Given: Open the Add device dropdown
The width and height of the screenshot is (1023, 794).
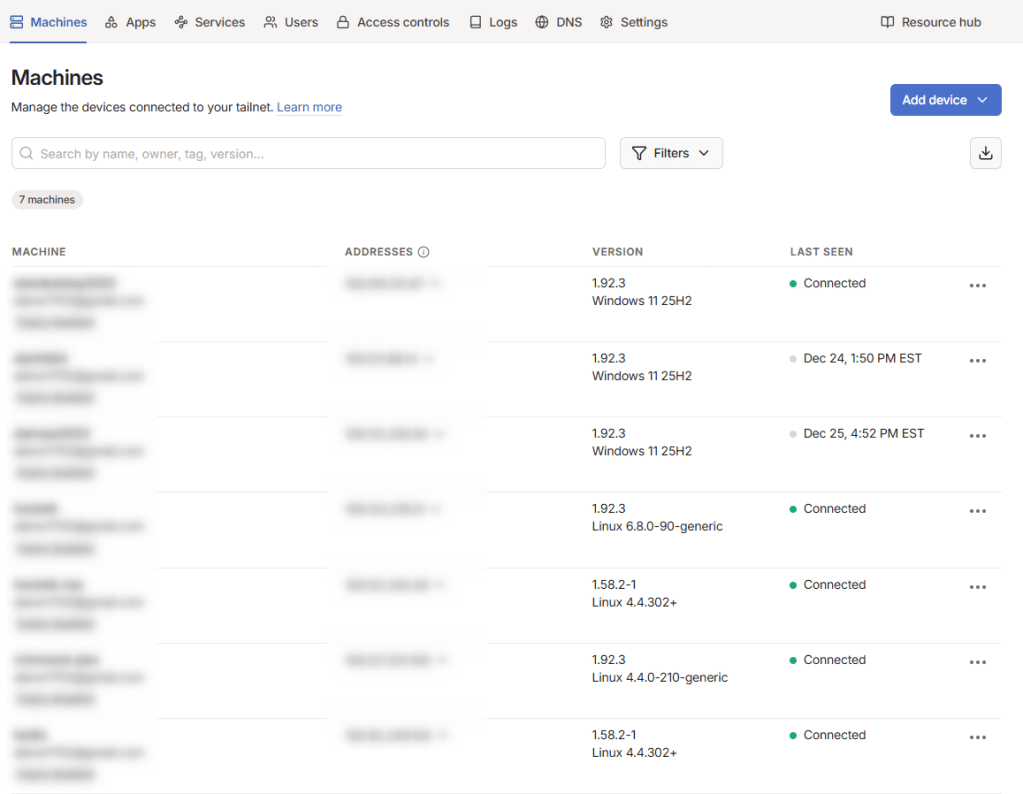Looking at the screenshot, I should (945, 100).
